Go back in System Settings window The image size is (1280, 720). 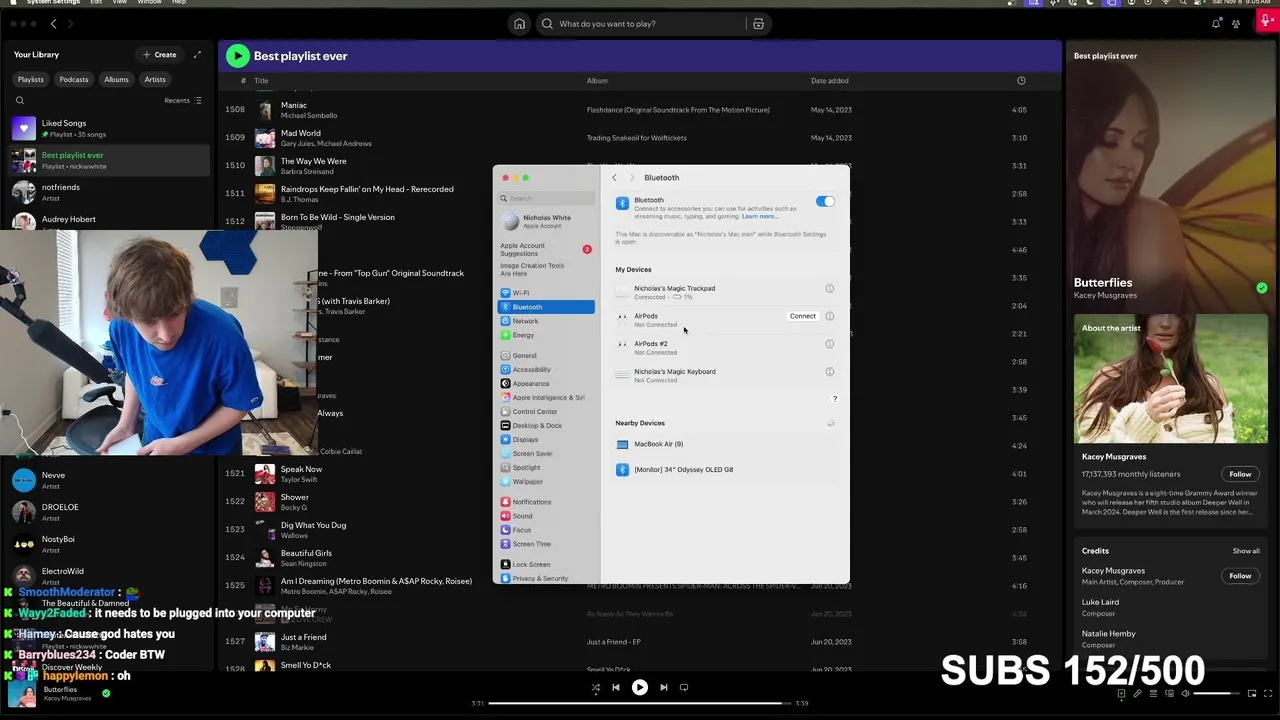[x=614, y=178]
